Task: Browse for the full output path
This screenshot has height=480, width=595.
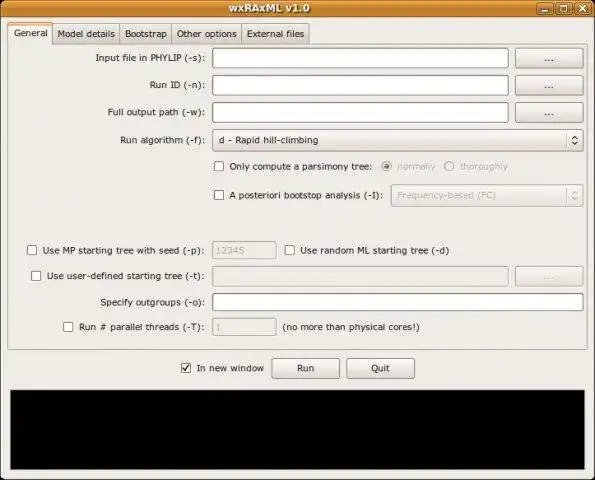Action: pos(549,113)
